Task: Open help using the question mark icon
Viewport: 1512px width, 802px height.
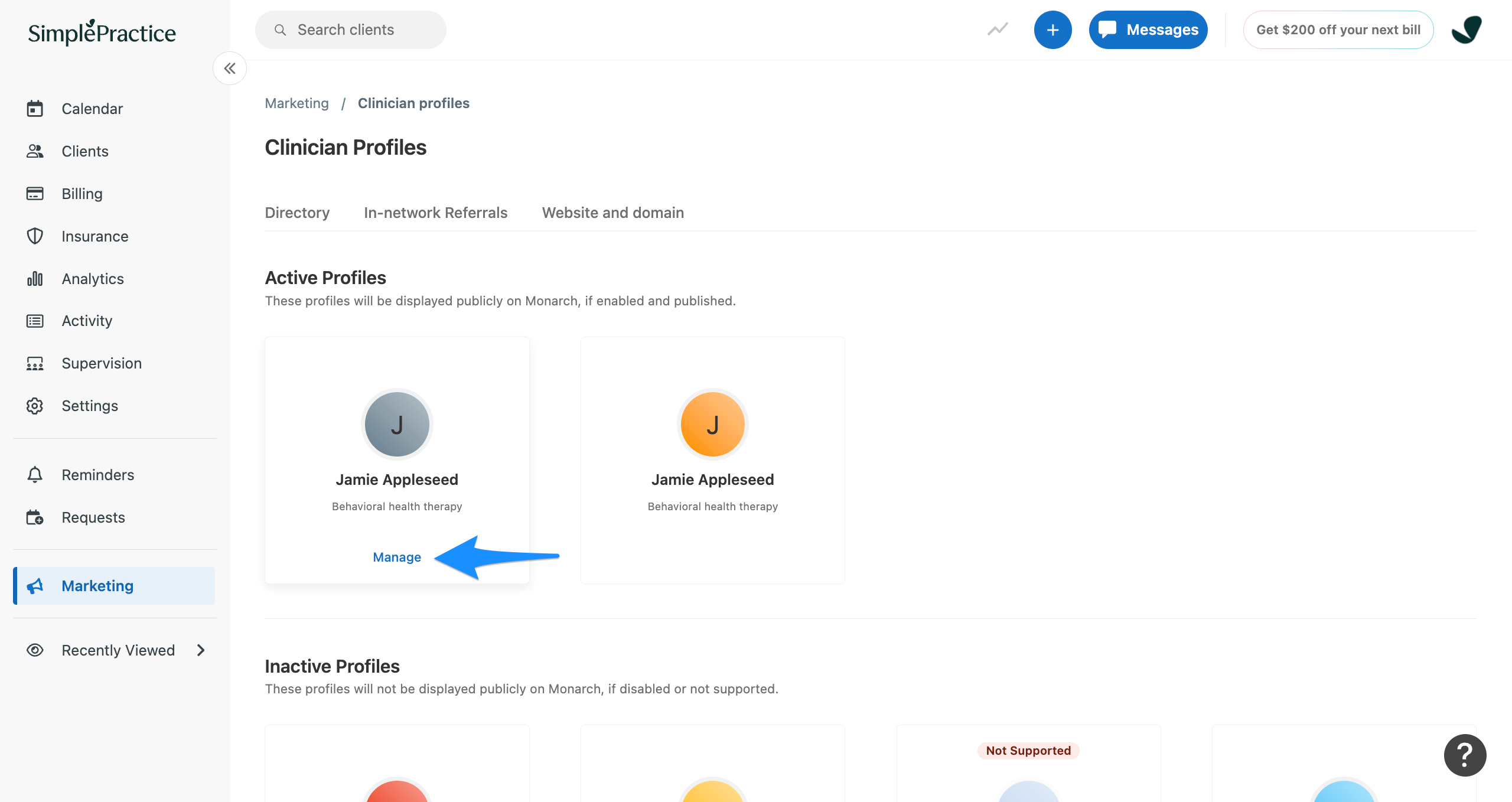Action: [1464, 755]
